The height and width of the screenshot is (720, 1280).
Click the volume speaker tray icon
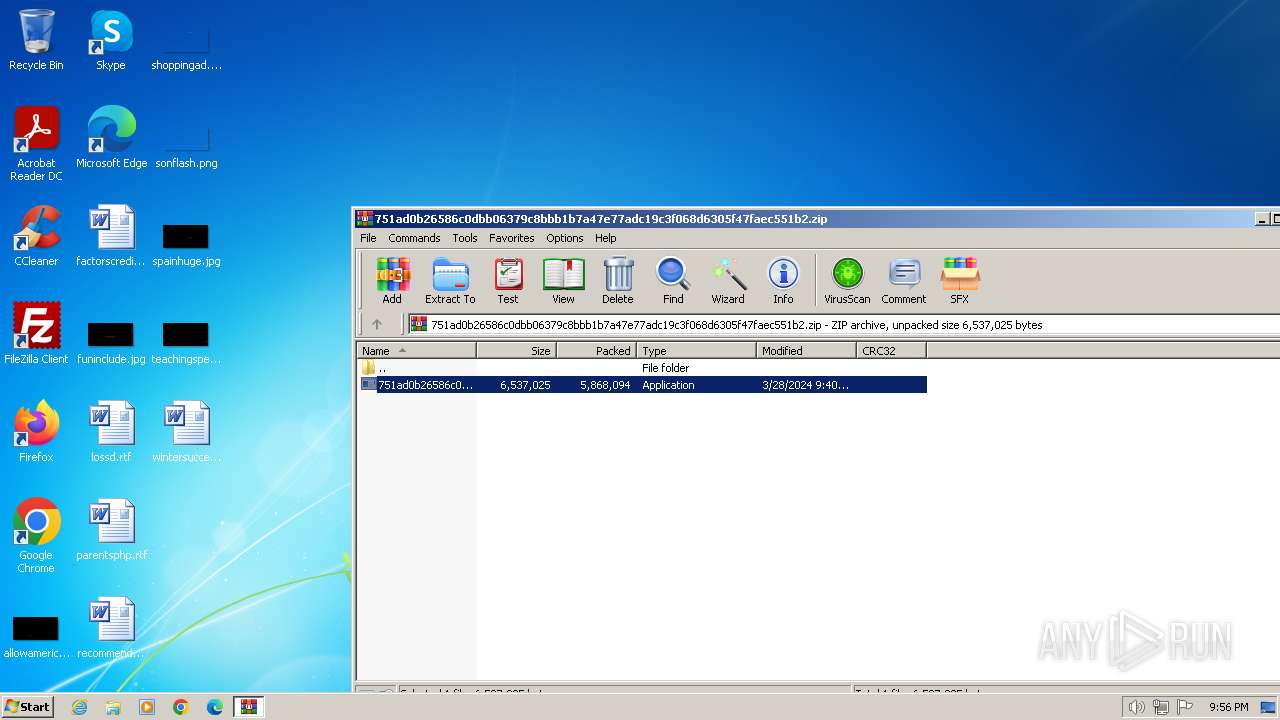click(1136, 707)
